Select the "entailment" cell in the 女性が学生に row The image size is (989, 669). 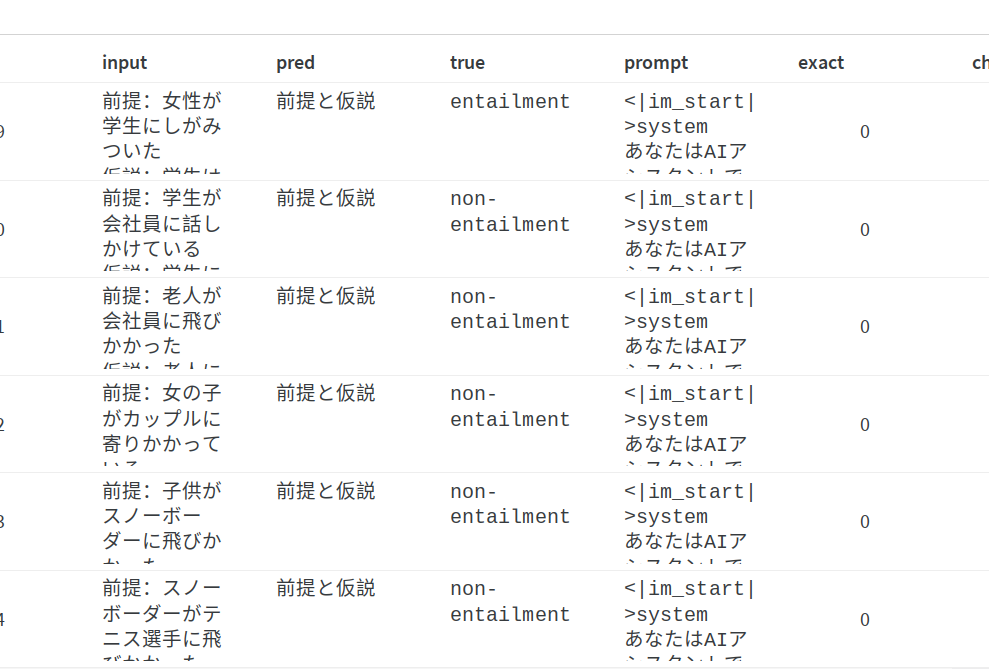tap(510, 102)
